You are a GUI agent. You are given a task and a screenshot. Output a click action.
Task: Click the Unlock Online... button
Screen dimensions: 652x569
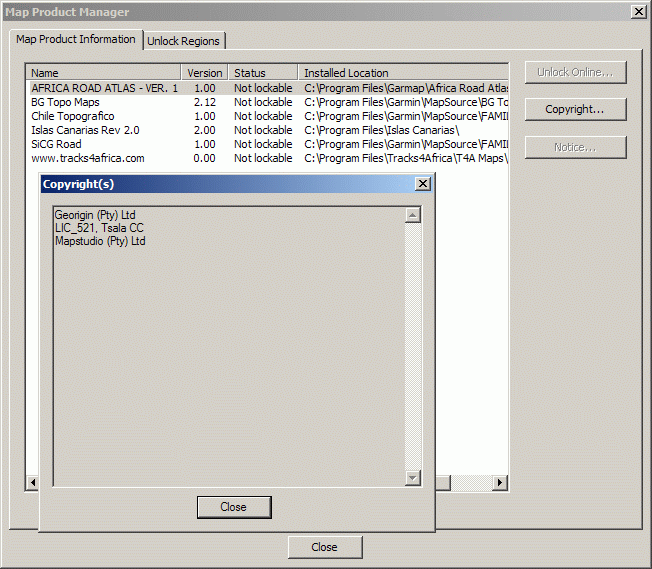(x=575, y=72)
